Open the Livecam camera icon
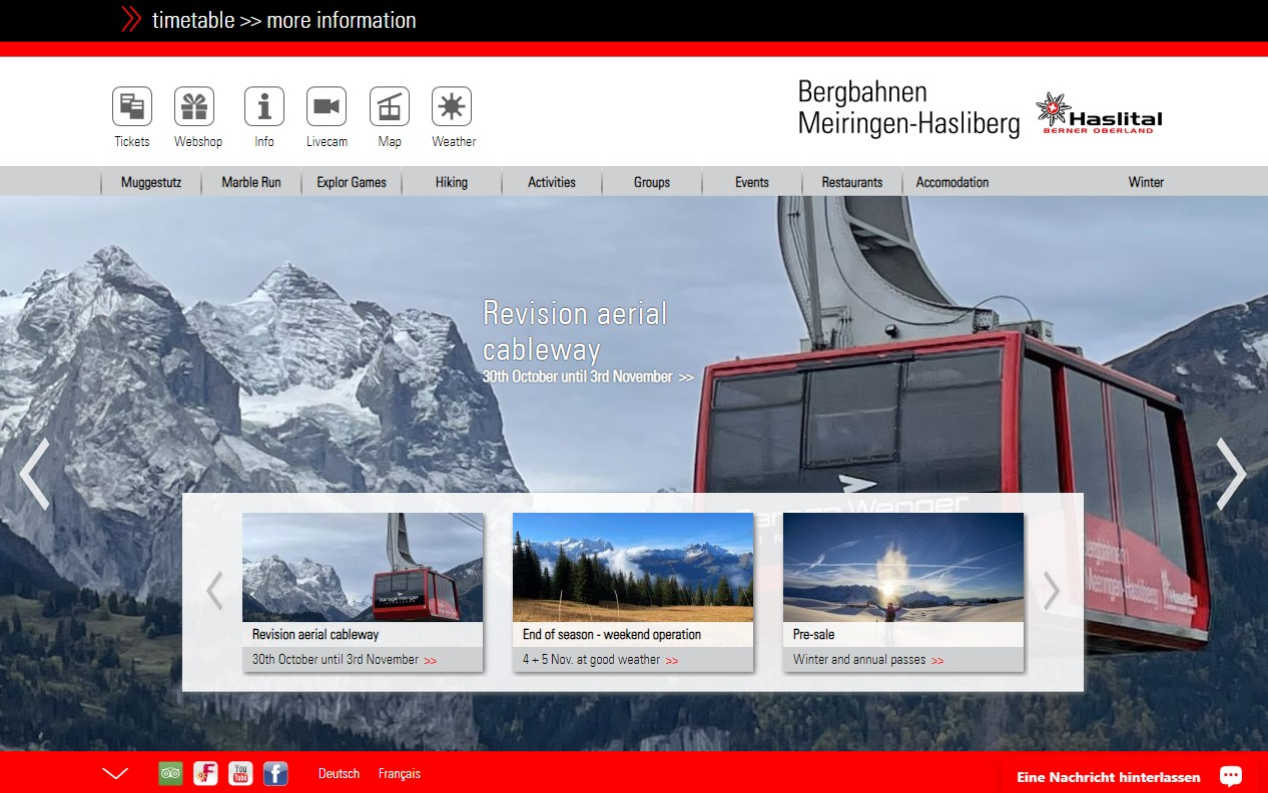This screenshot has height=793, width=1268. [x=326, y=107]
